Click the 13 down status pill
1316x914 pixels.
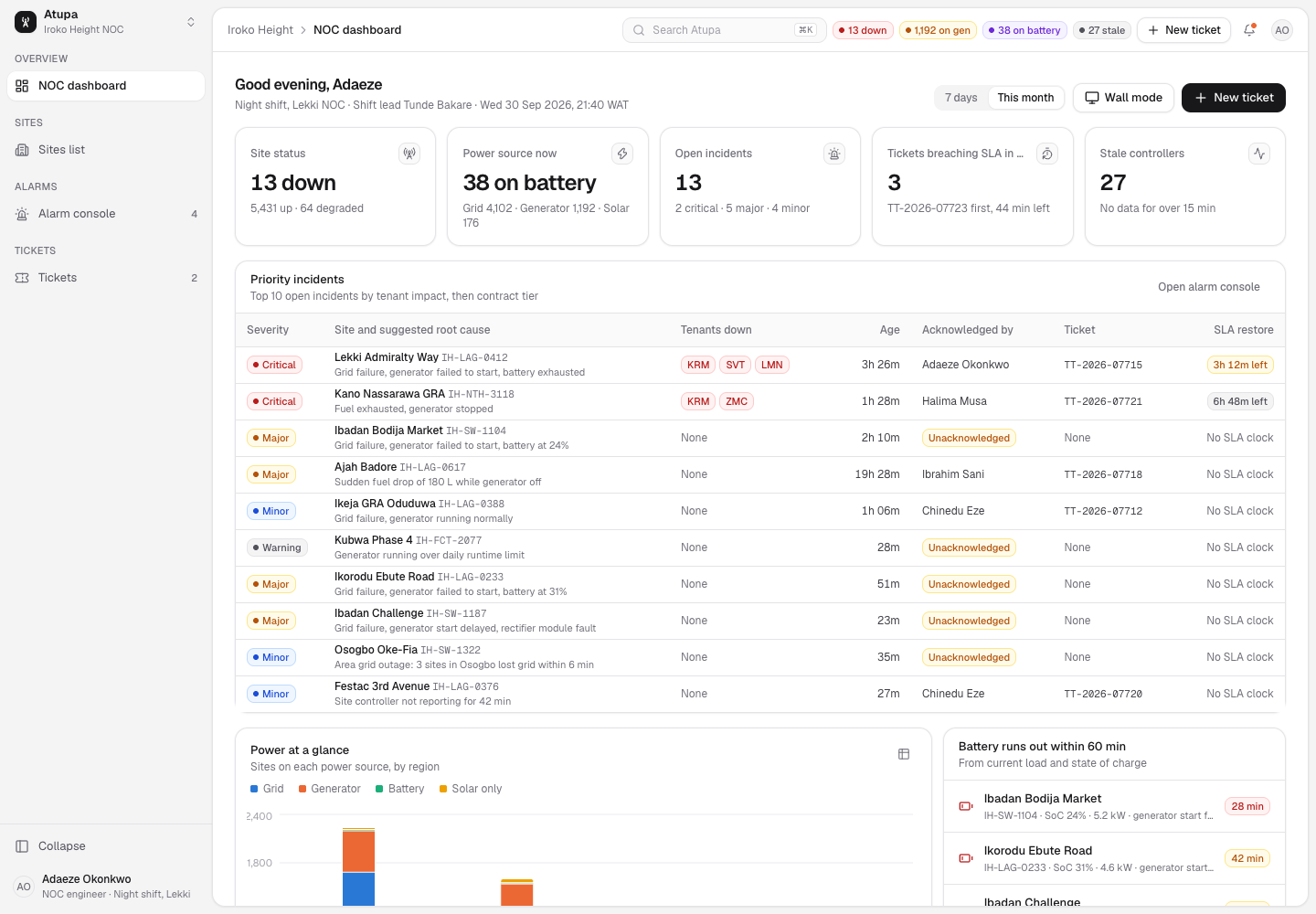coord(863,30)
